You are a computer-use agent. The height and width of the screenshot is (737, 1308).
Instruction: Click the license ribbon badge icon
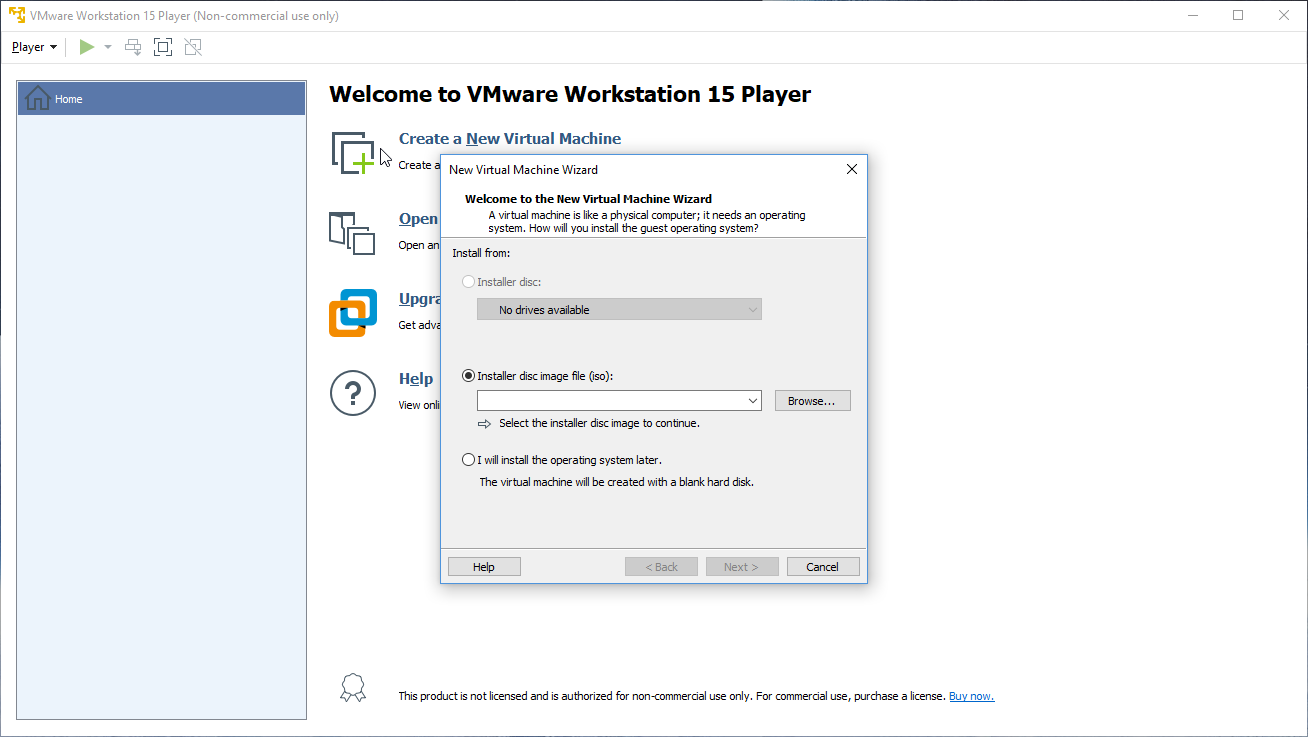[353, 687]
